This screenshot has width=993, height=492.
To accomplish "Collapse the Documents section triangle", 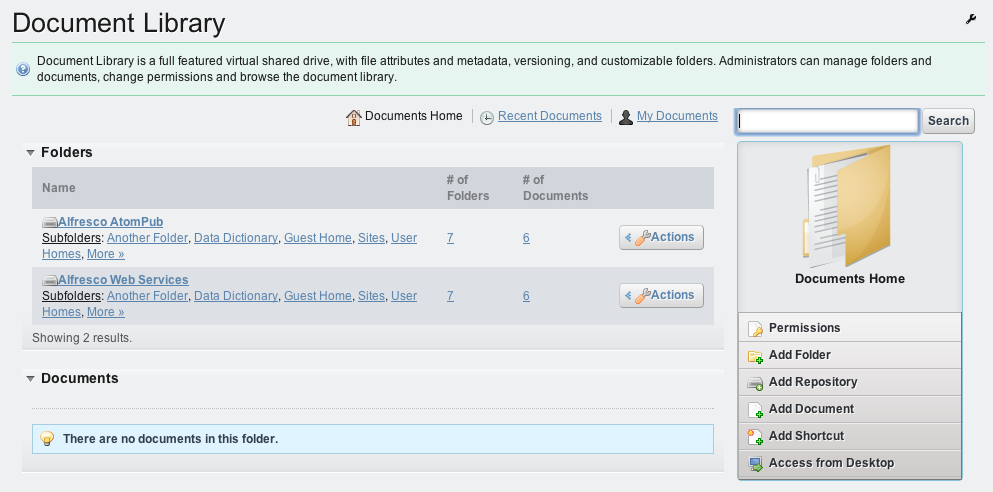I will [30, 379].
